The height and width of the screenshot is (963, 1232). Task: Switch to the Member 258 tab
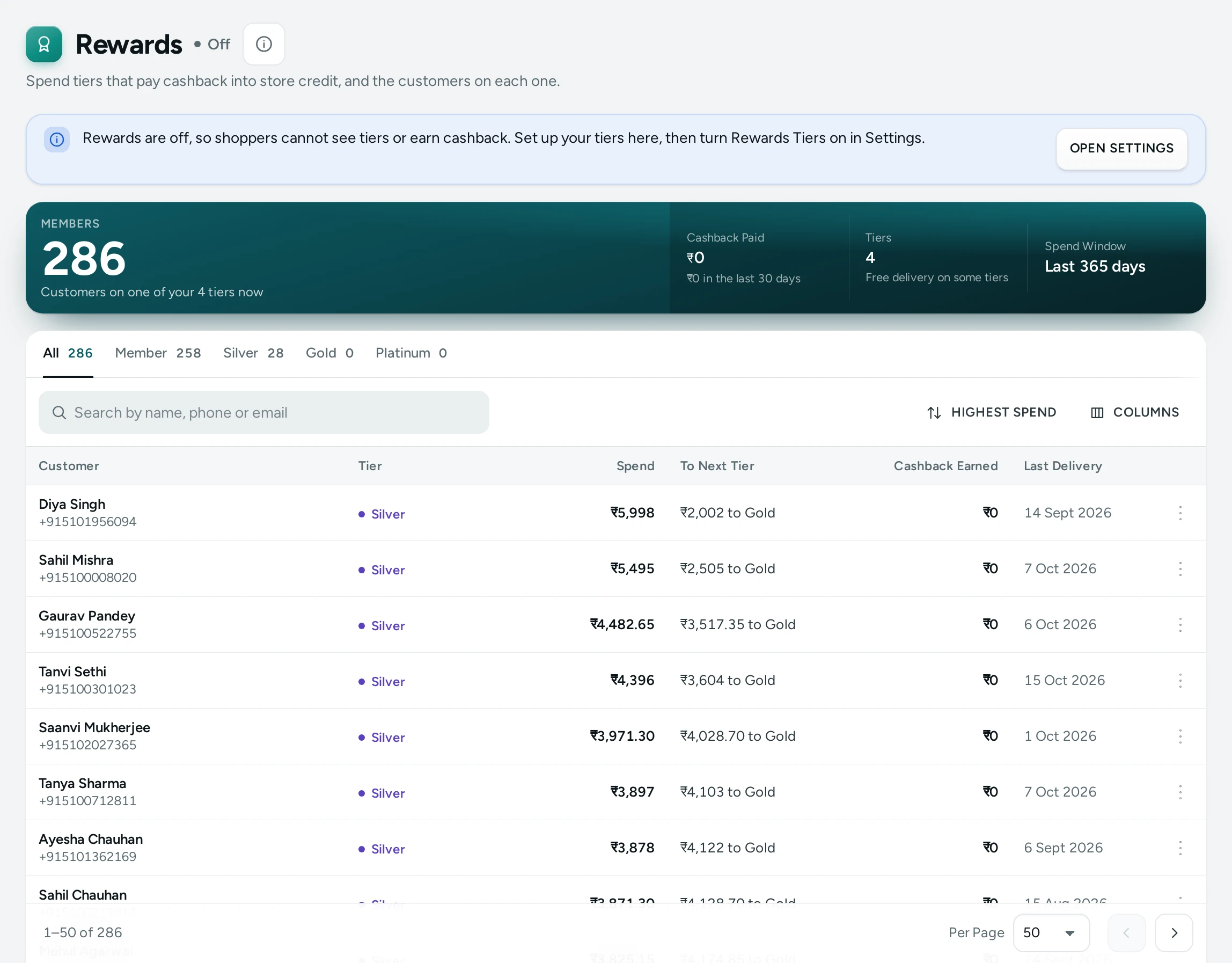(x=158, y=353)
